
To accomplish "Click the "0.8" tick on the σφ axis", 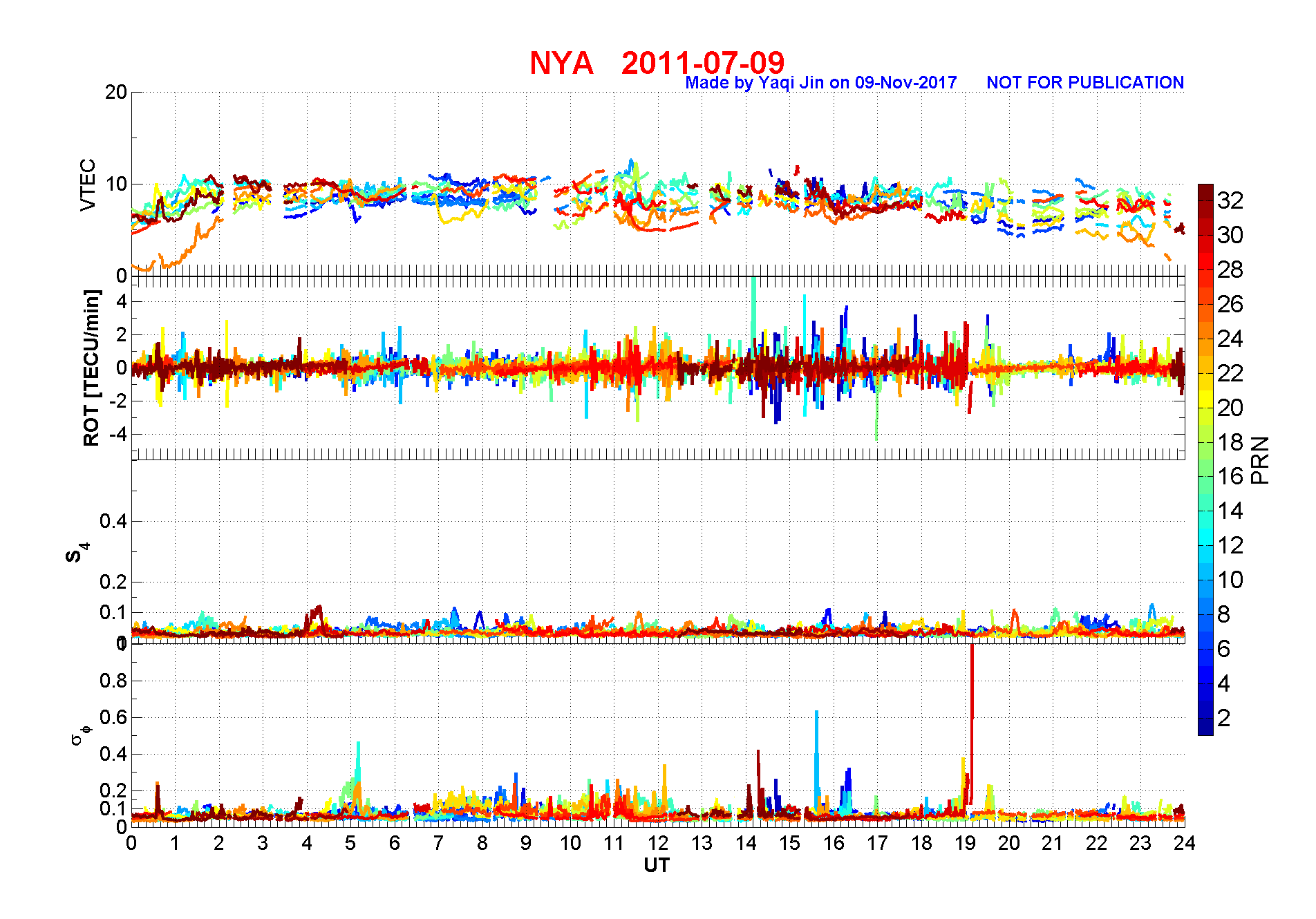I will (113, 681).
